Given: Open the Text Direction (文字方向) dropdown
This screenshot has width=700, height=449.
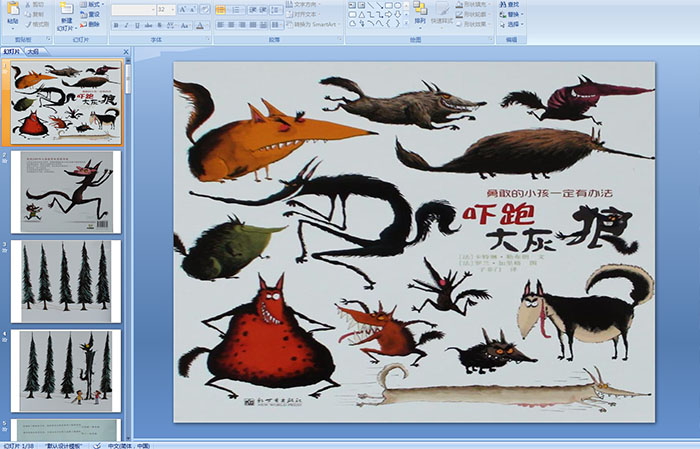Looking at the screenshot, I should coord(303,4).
